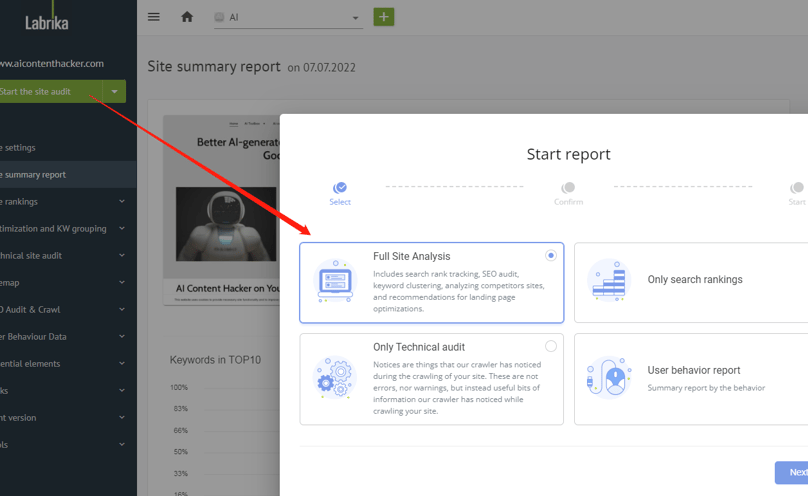This screenshot has width=808, height=496.
Task: Click the Start step indicator
Action: tap(797, 194)
